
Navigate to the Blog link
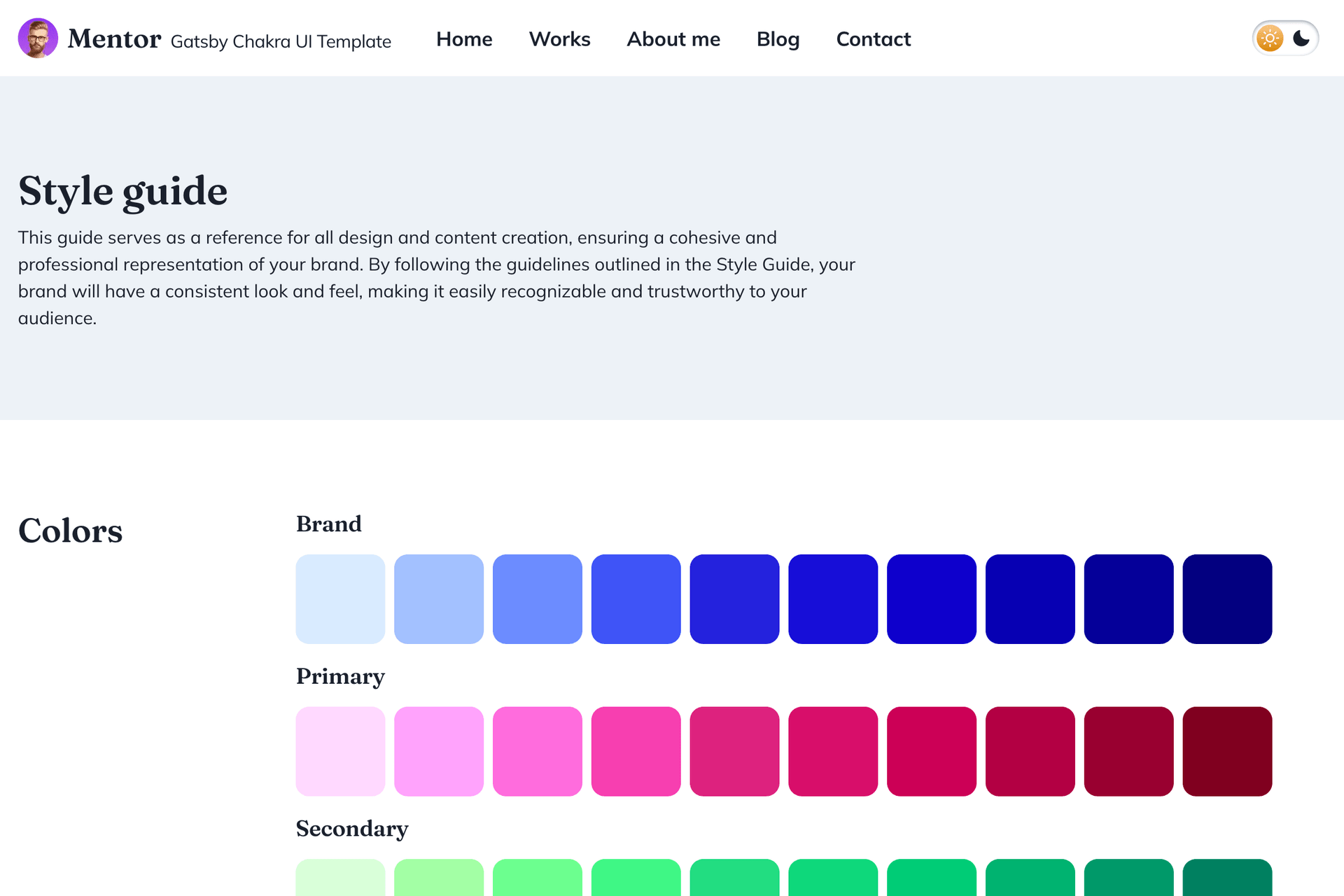coord(778,39)
